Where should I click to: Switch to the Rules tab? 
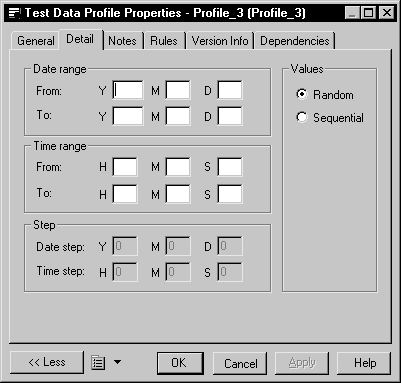pyautogui.click(x=164, y=41)
